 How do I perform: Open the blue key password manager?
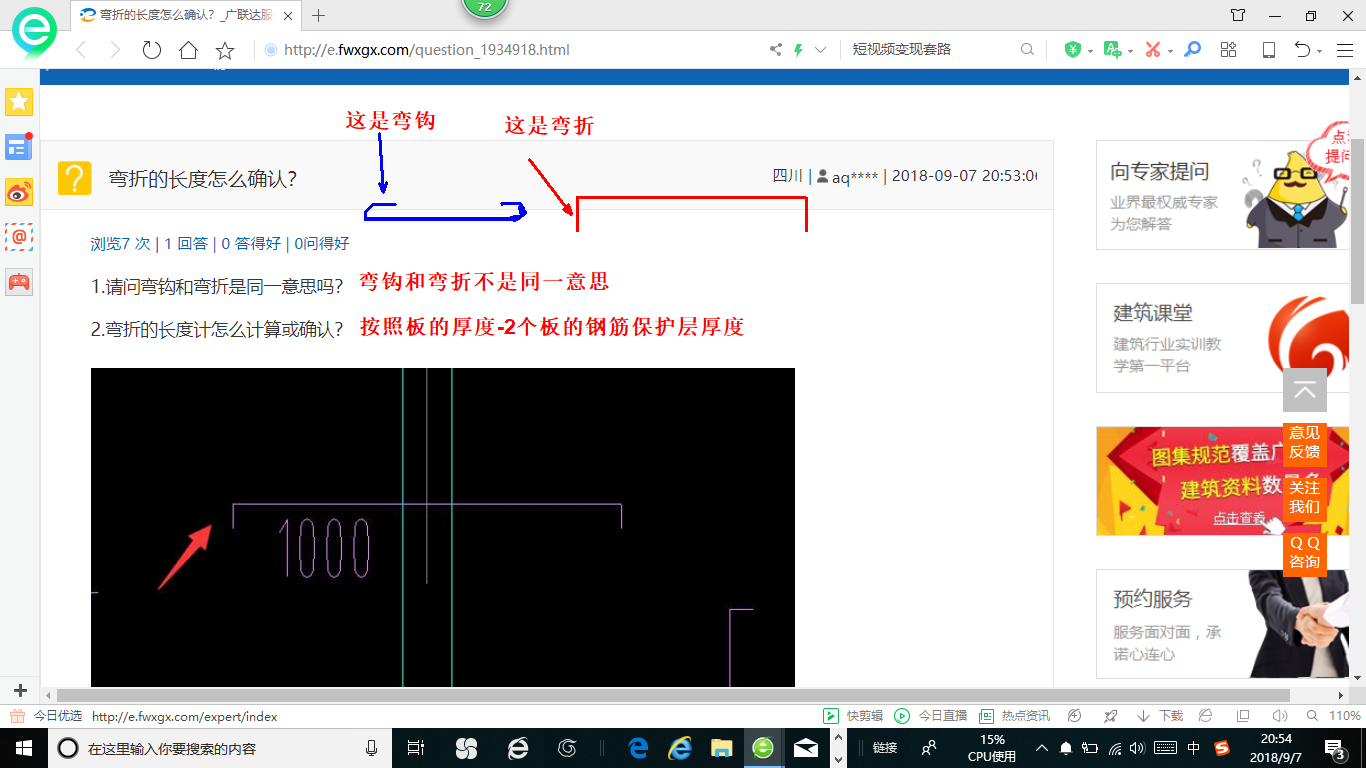point(1192,49)
